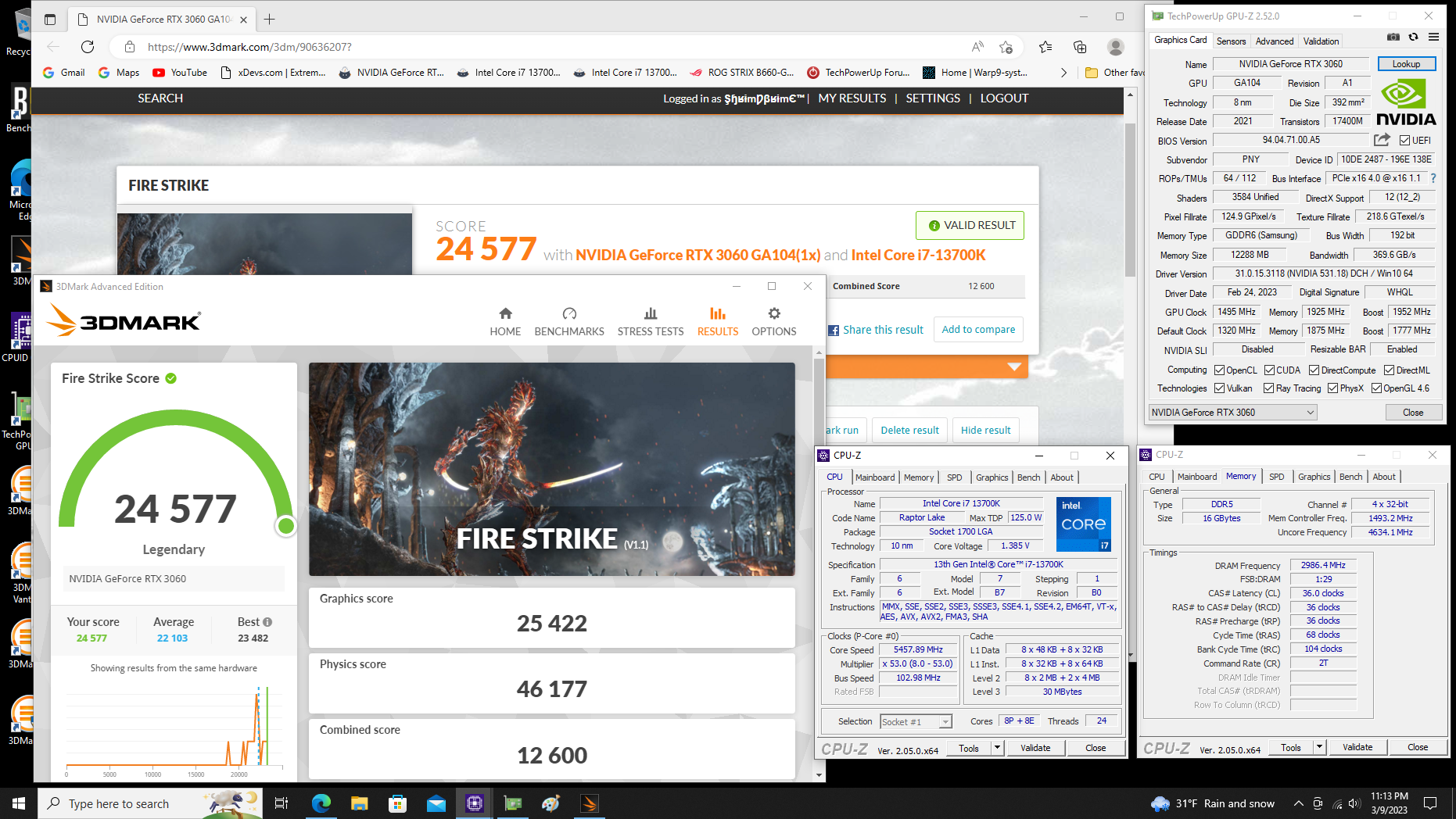Open 3DMark OPTIONS gear icon
This screenshot has width=1456, height=819.
coord(774,313)
